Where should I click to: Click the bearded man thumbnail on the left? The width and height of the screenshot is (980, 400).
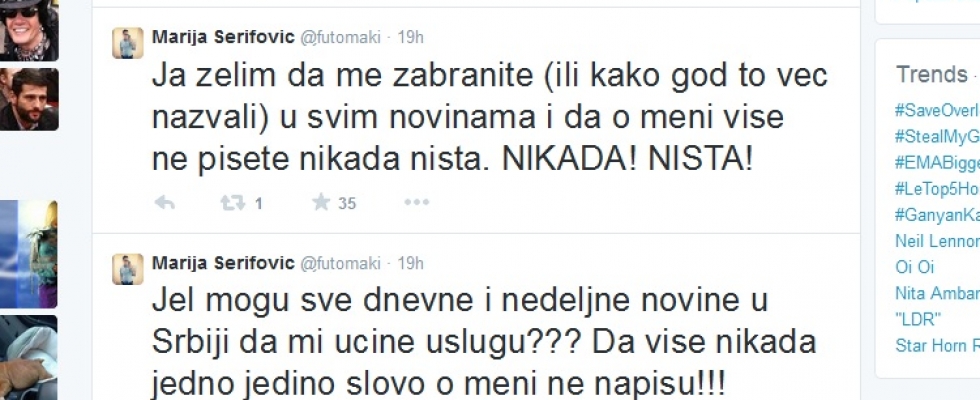coord(28,99)
